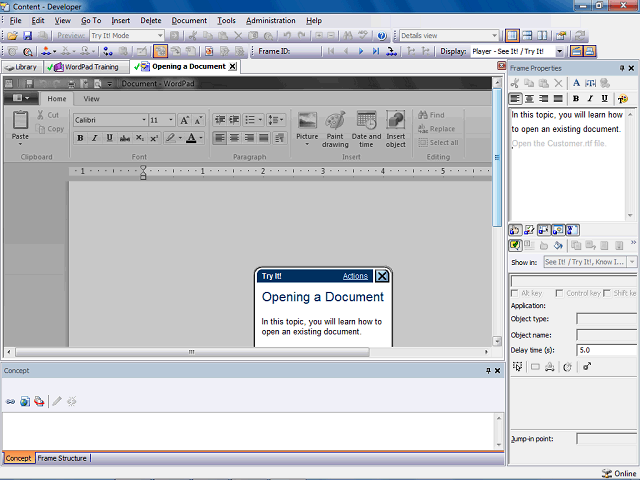This screenshot has width=640, height=480.
Task: Click the Save icon in the main toolbar
Action: coord(27,36)
